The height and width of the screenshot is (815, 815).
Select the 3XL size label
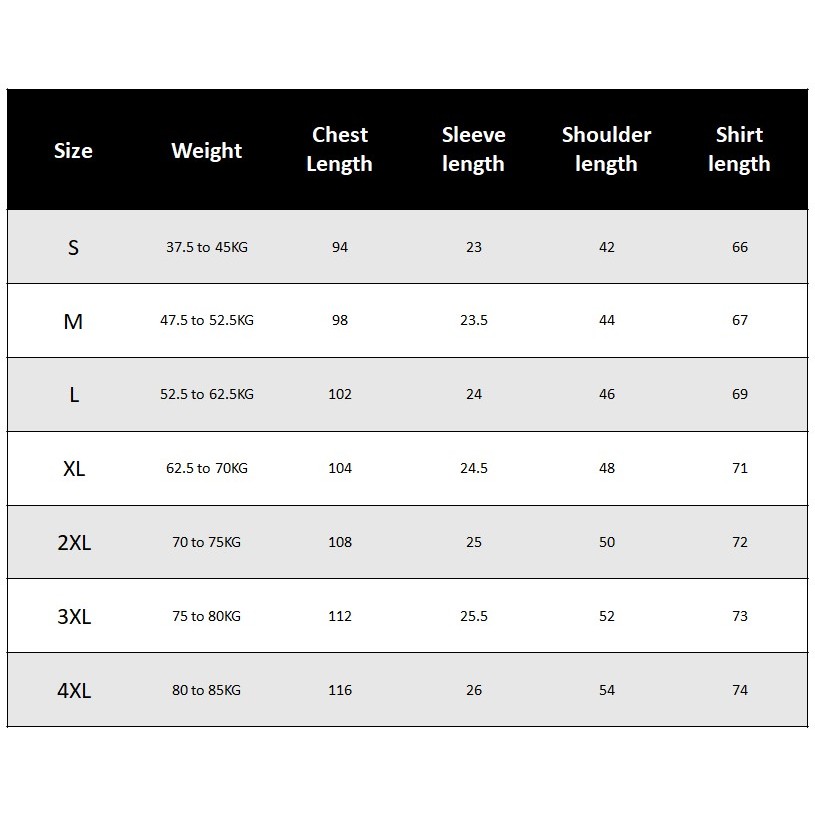pyautogui.click(x=74, y=616)
